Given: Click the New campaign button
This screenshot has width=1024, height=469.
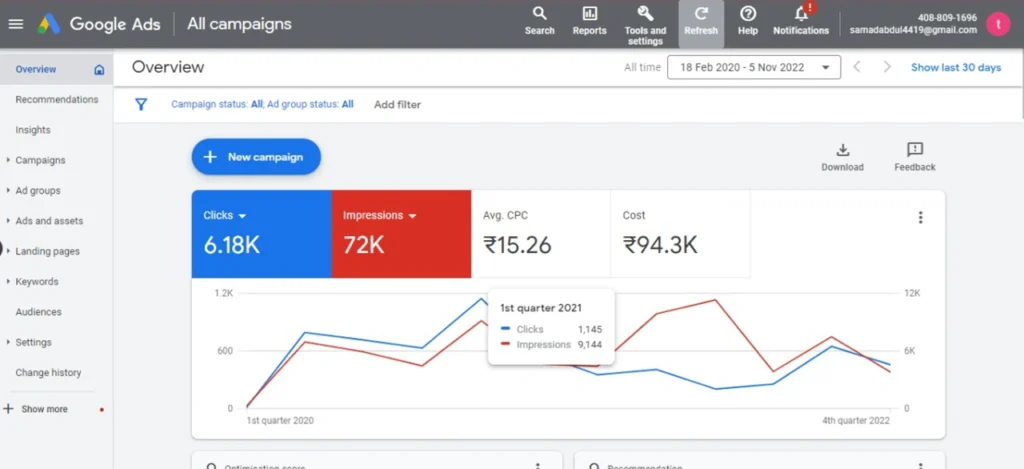Looking at the screenshot, I should pyautogui.click(x=255, y=157).
